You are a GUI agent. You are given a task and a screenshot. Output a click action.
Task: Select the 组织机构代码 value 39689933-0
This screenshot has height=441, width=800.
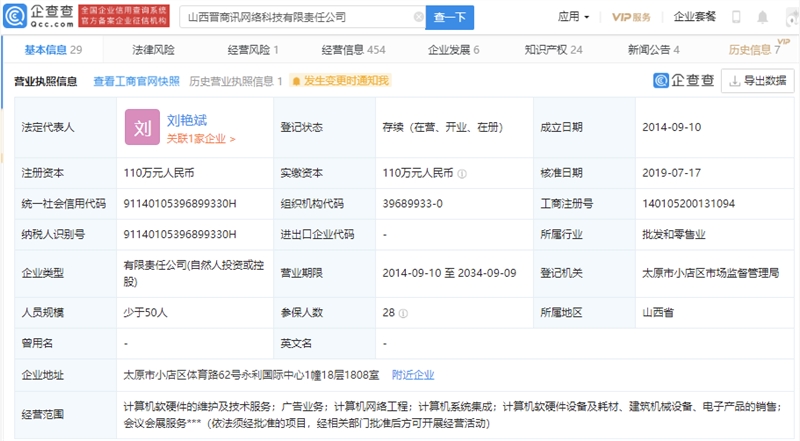point(412,204)
